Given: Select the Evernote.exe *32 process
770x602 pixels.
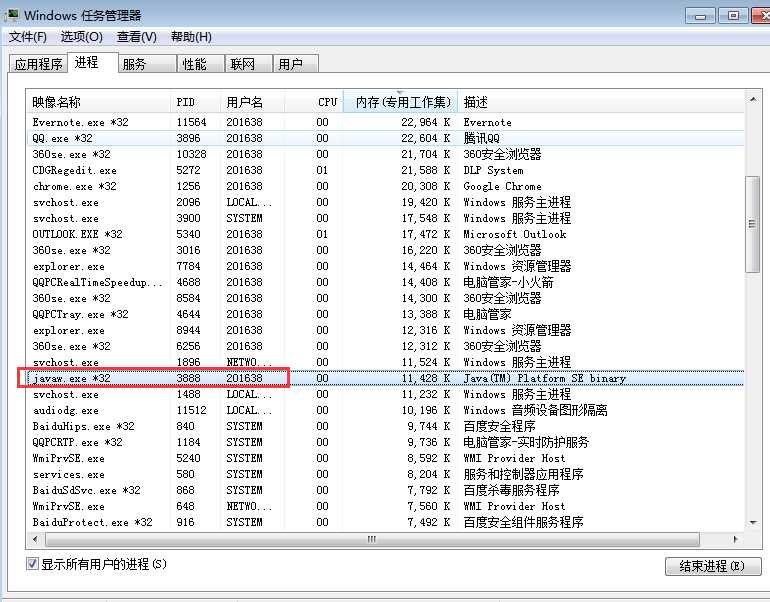Looking at the screenshot, I should (x=385, y=122).
